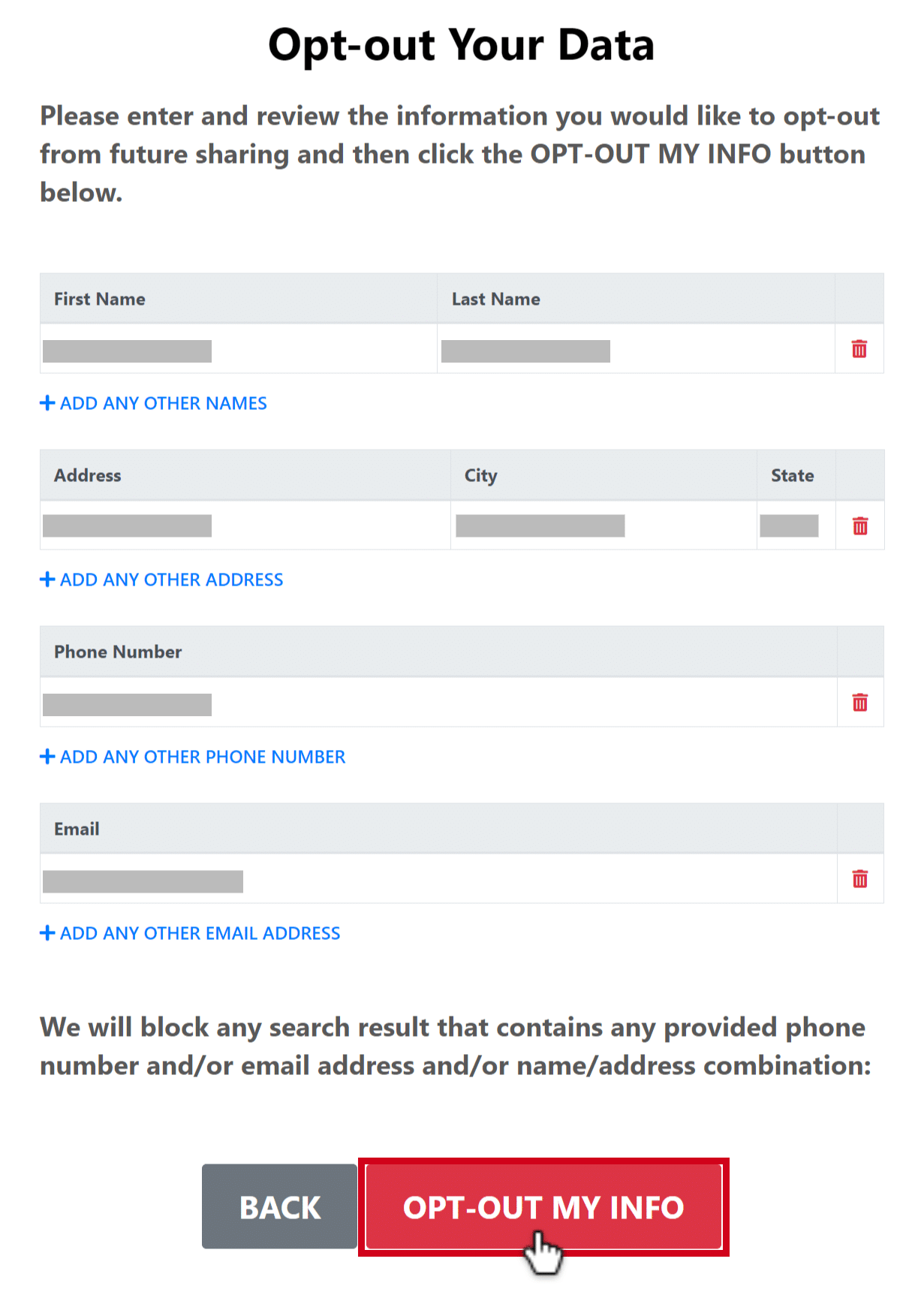Click plus icon beside ADD ANY OTHER ADDRESS
This screenshot has height=1316, width=912.
coord(47,580)
